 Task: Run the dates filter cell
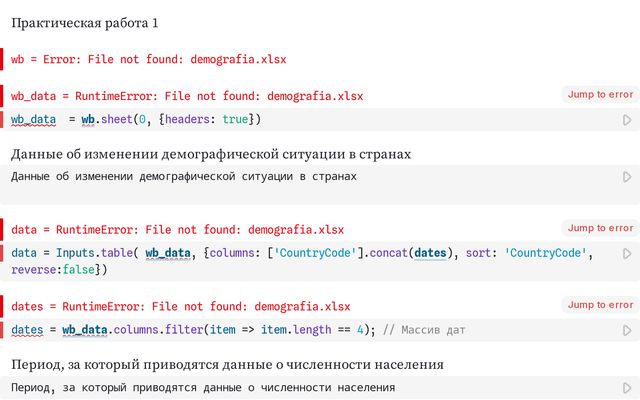[627, 330]
